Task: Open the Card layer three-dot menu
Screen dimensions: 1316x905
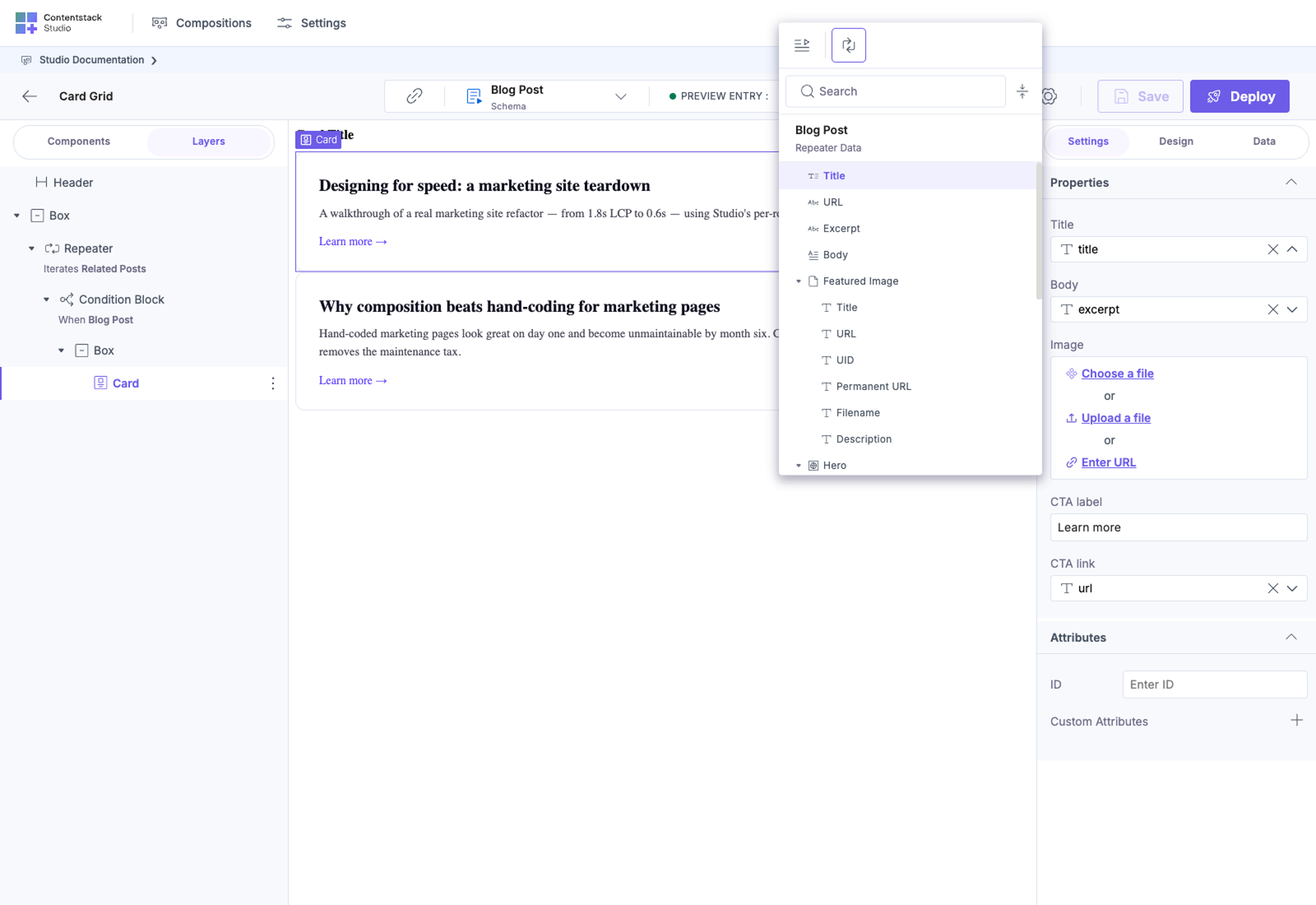Action: coord(272,383)
